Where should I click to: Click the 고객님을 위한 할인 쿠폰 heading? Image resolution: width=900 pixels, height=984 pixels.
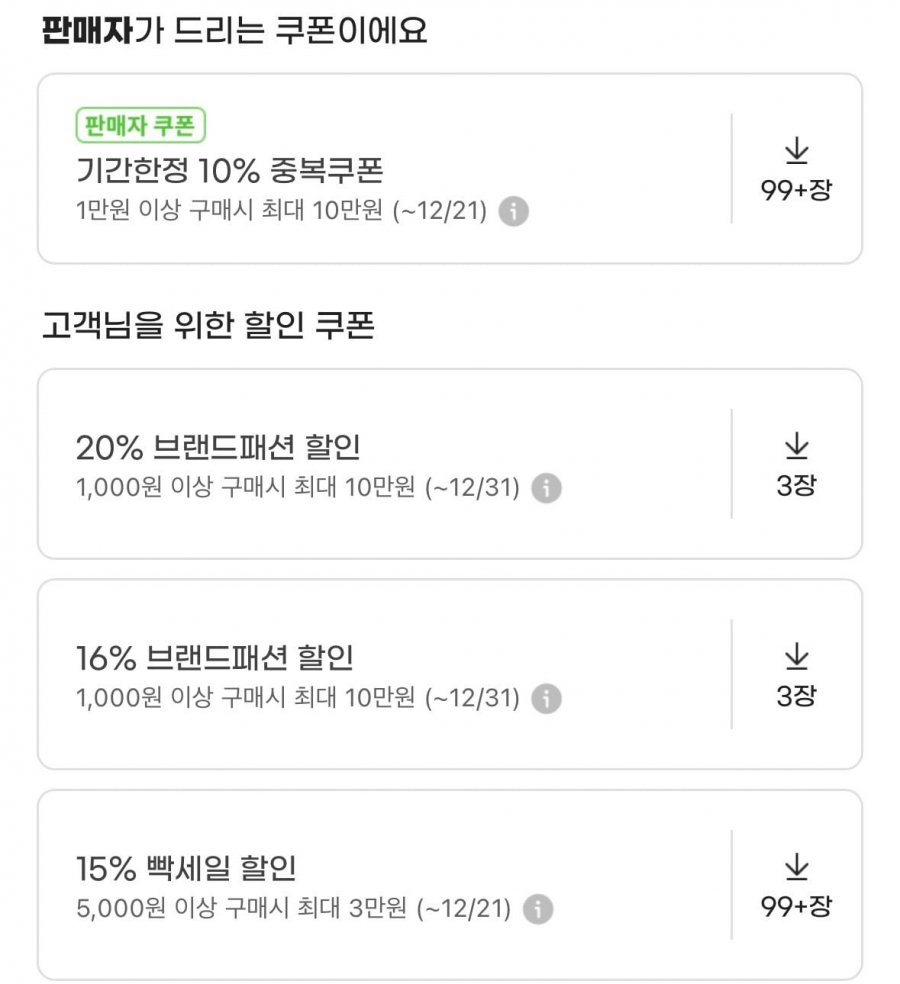click(x=208, y=326)
